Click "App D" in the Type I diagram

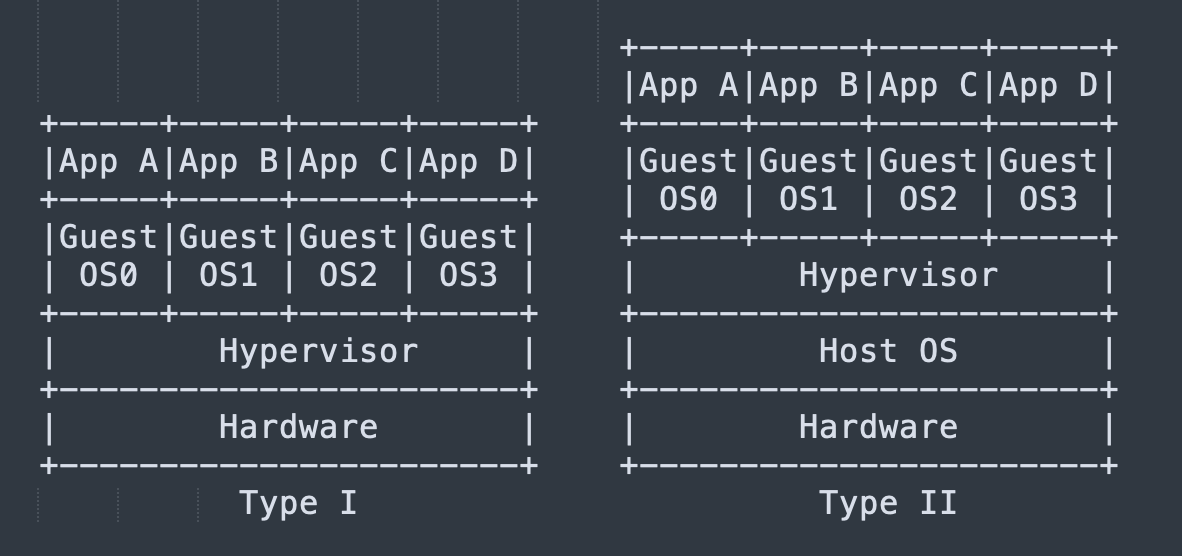pos(468,162)
